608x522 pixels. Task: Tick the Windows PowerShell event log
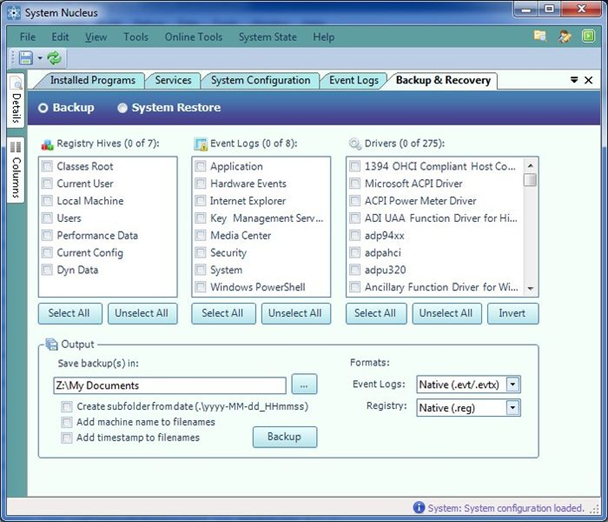coord(201,288)
